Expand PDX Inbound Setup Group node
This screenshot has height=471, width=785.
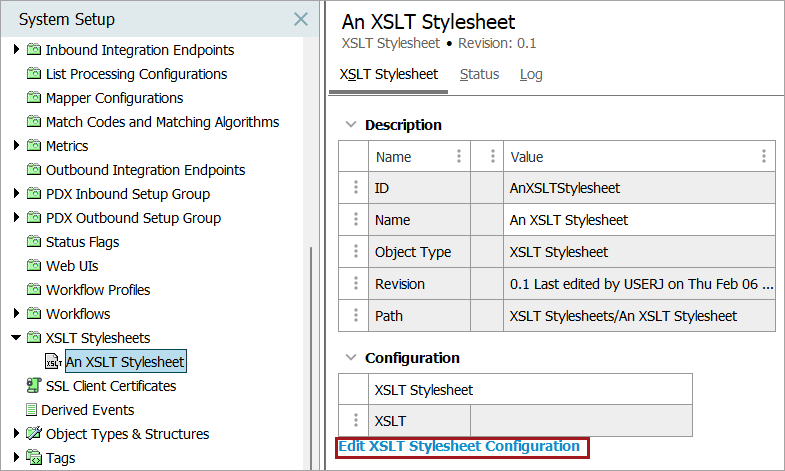click(x=16, y=194)
